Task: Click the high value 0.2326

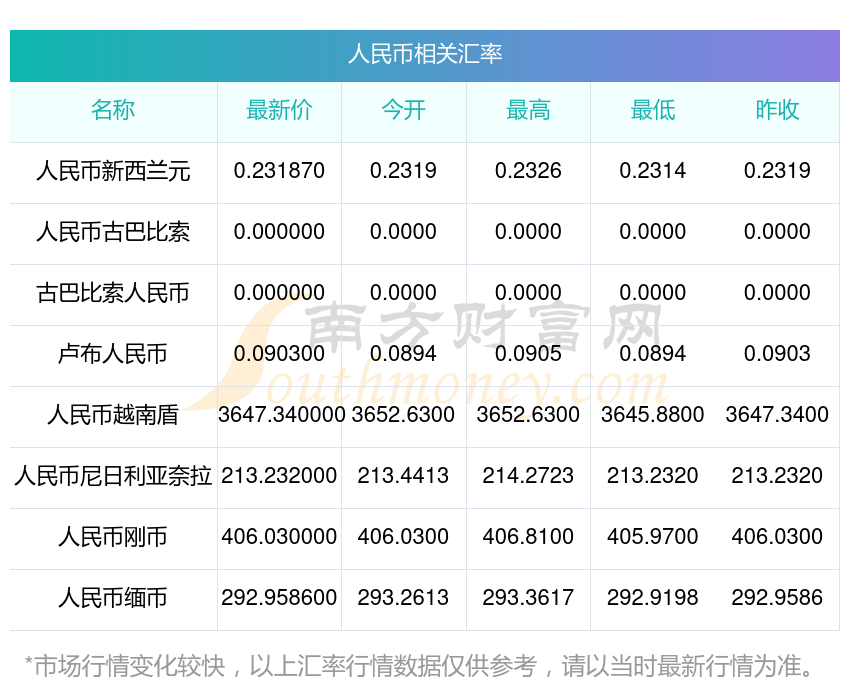Action: (x=528, y=171)
